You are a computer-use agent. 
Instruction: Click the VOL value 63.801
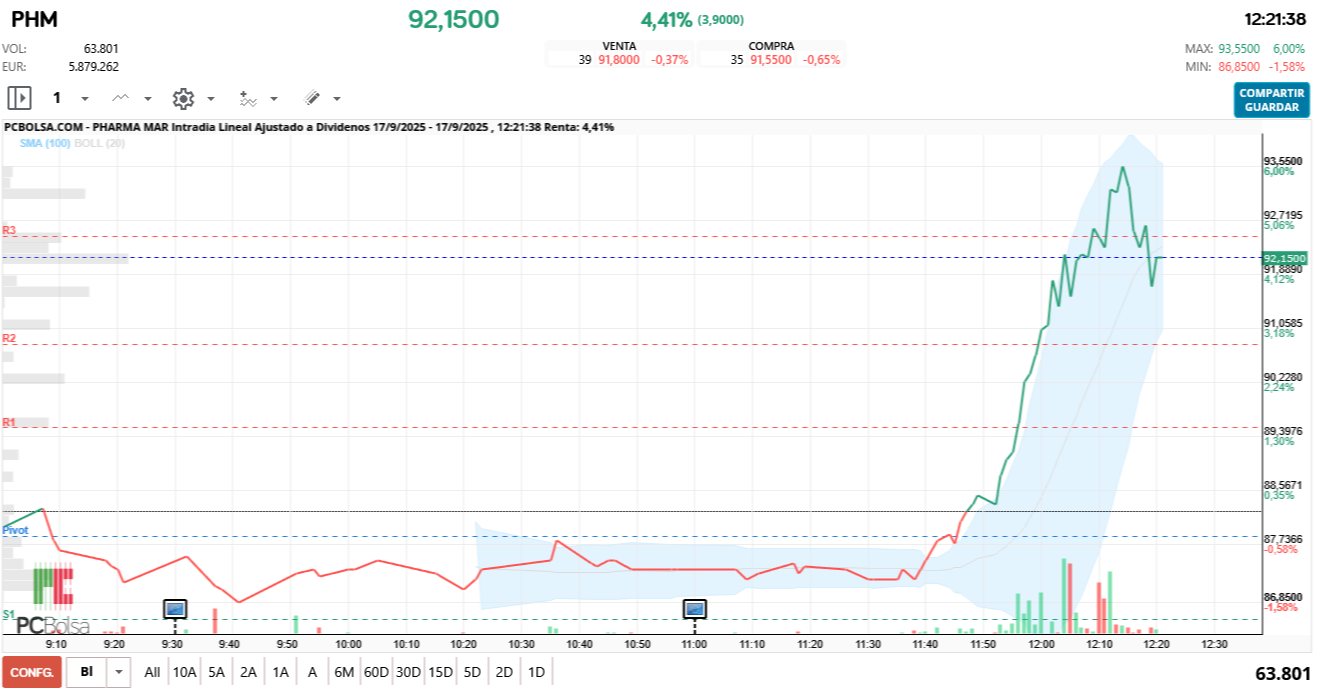101,48
